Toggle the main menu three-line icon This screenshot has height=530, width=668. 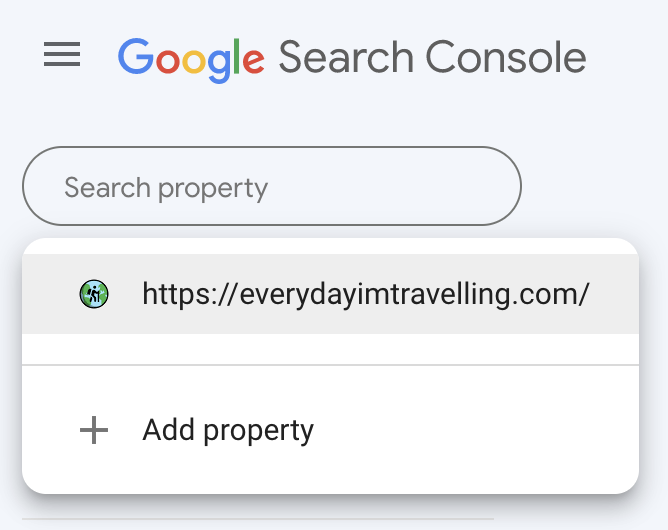pyautogui.click(x=62, y=56)
